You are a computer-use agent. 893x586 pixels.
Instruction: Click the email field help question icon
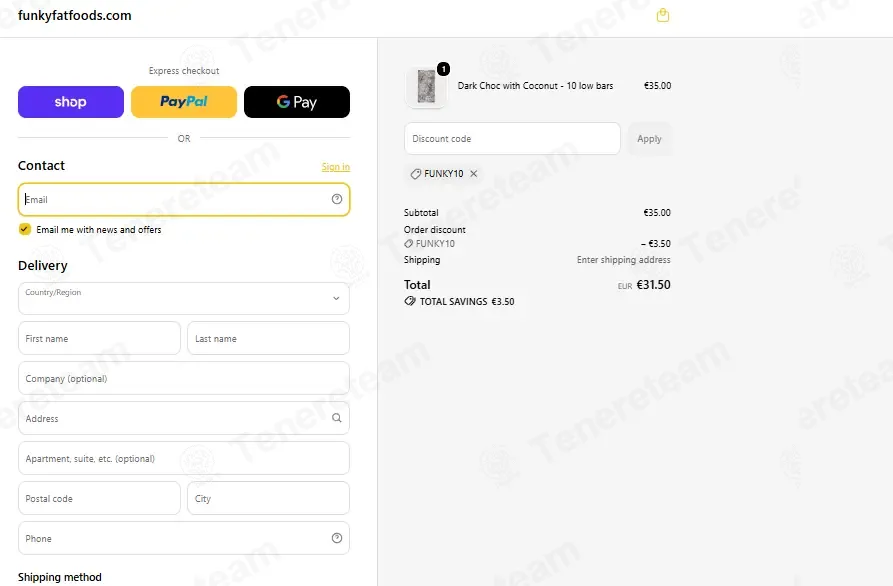[x=337, y=199]
